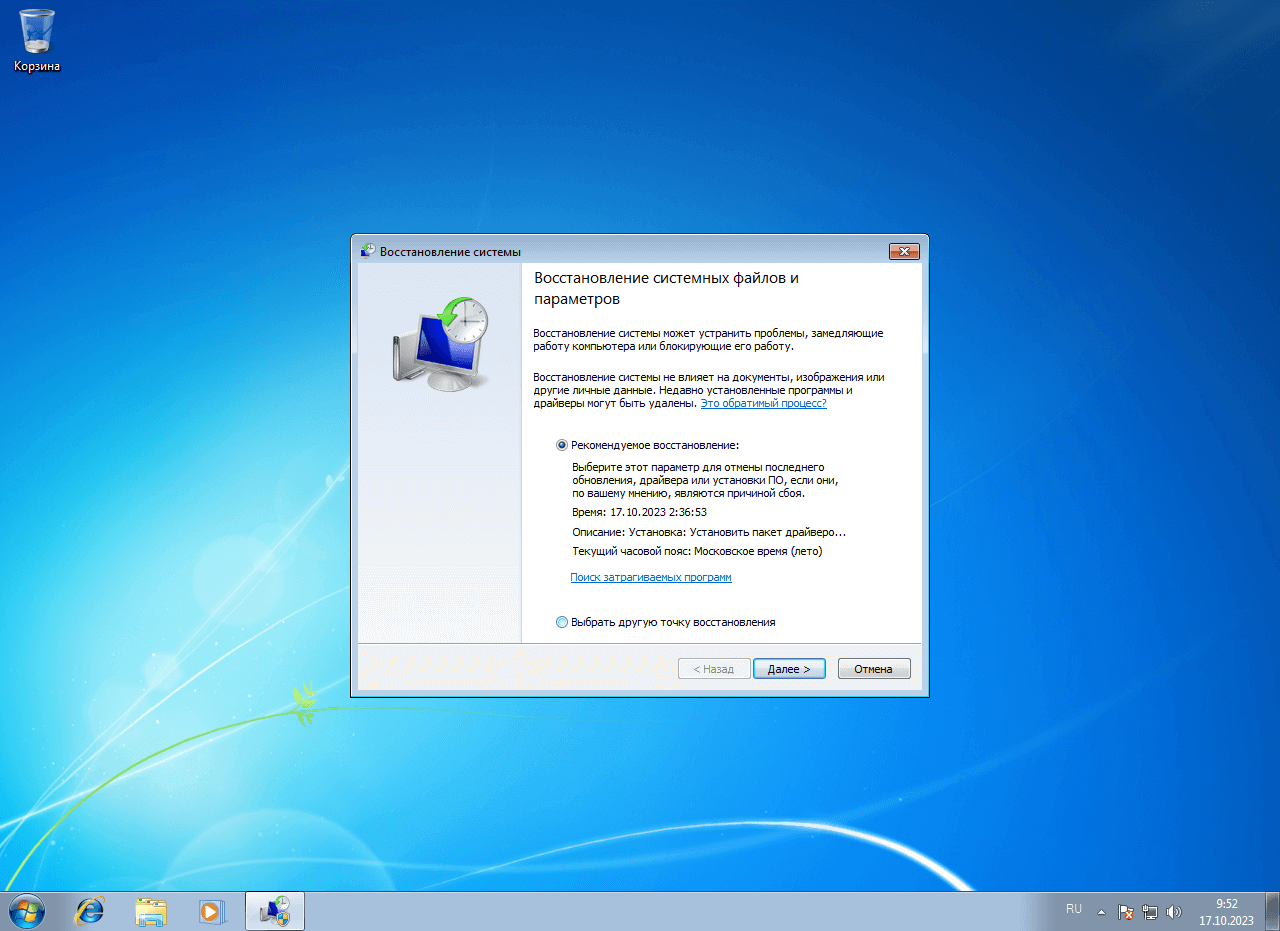
Task: Open the volume speaker tray icon
Action: [x=1174, y=912]
